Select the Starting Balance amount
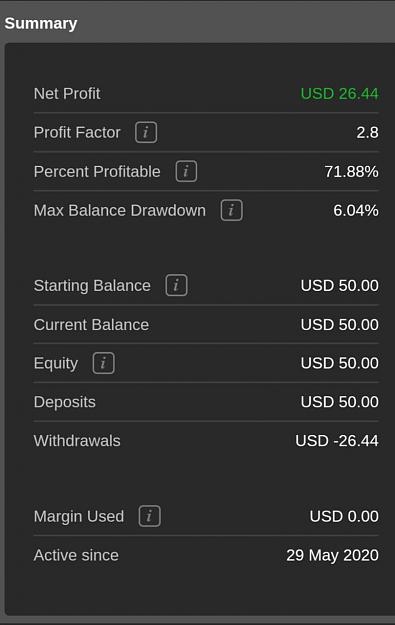 pos(340,285)
